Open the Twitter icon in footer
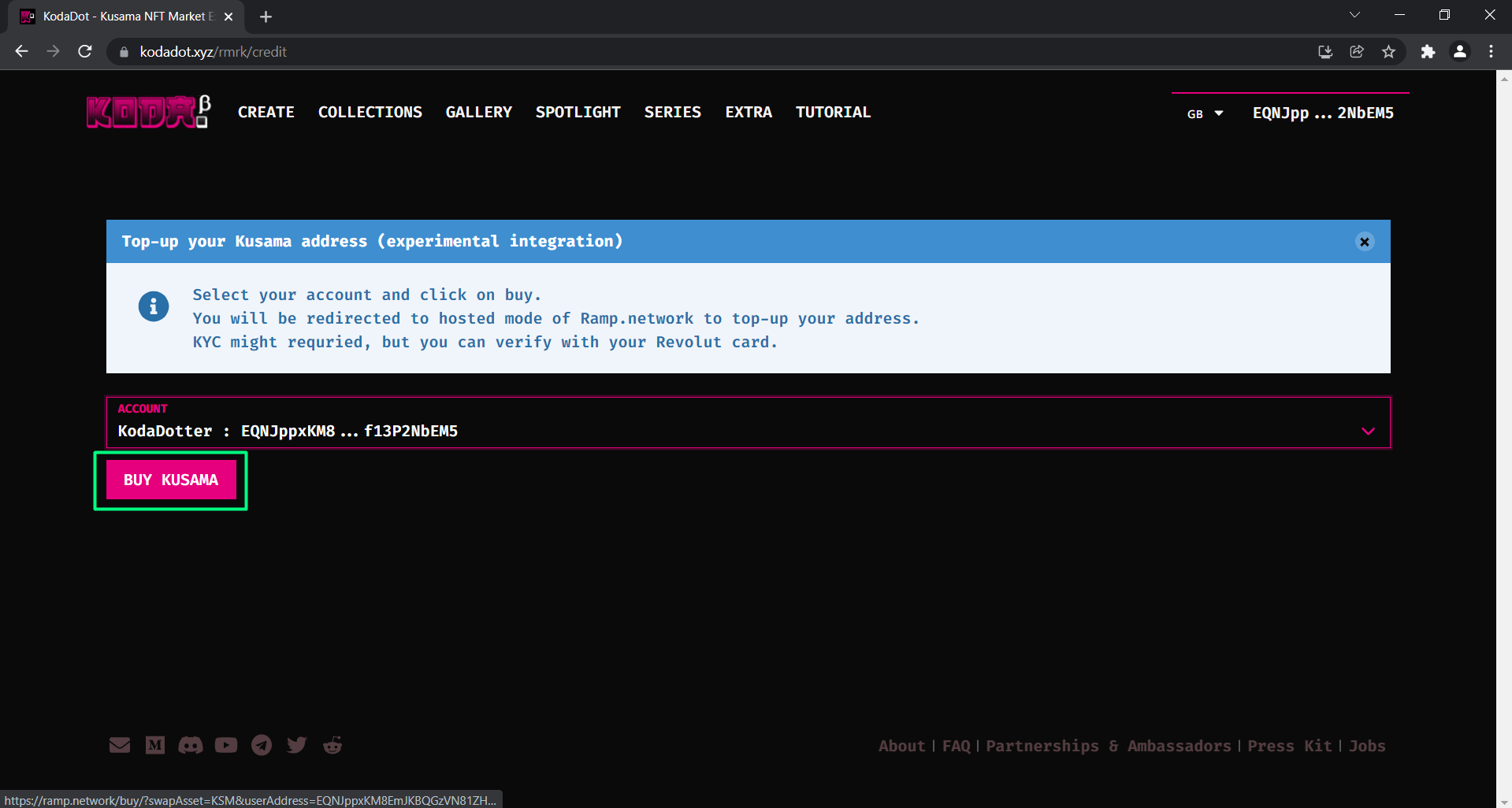The width and height of the screenshot is (1512, 808). tap(297, 745)
